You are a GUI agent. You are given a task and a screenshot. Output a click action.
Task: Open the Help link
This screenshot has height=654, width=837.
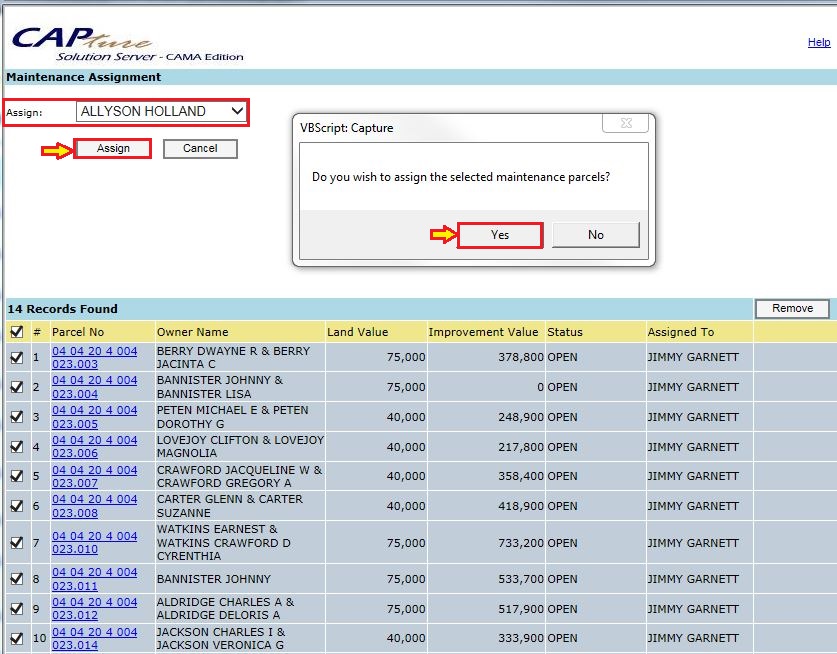pyautogui.click(x=818, y=43)
